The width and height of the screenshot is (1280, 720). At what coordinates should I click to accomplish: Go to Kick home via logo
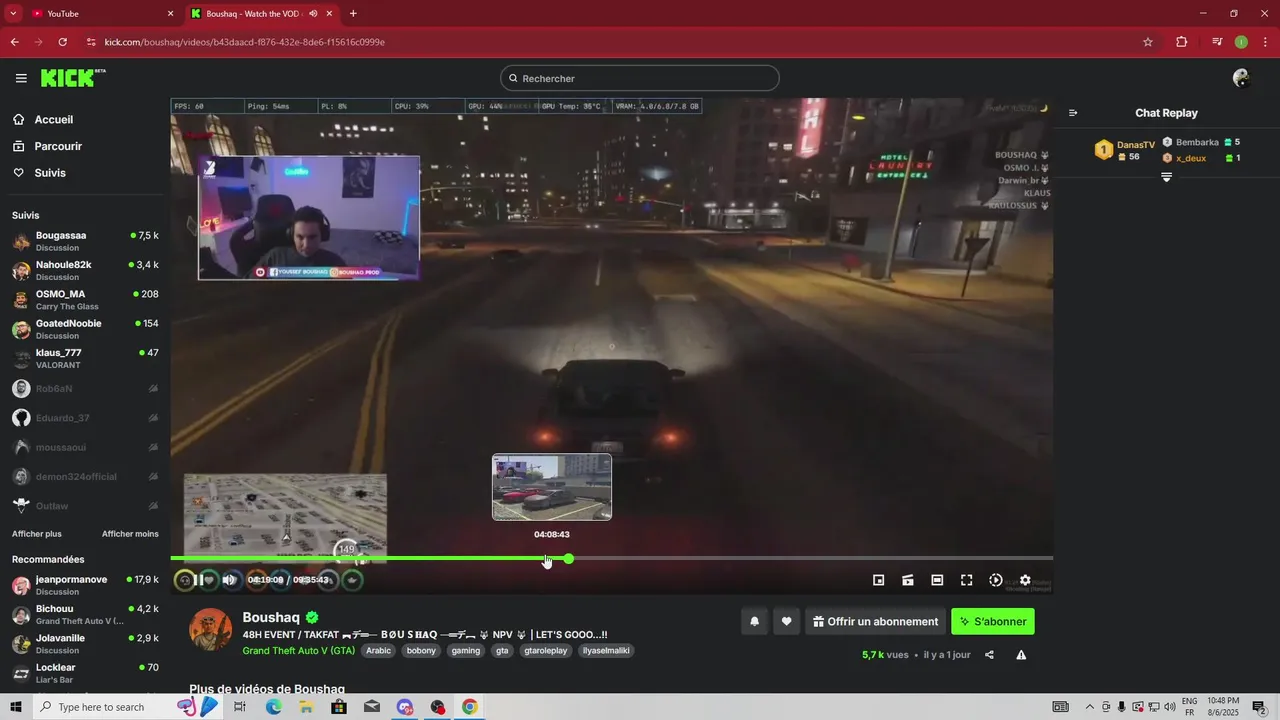point(72,78)
